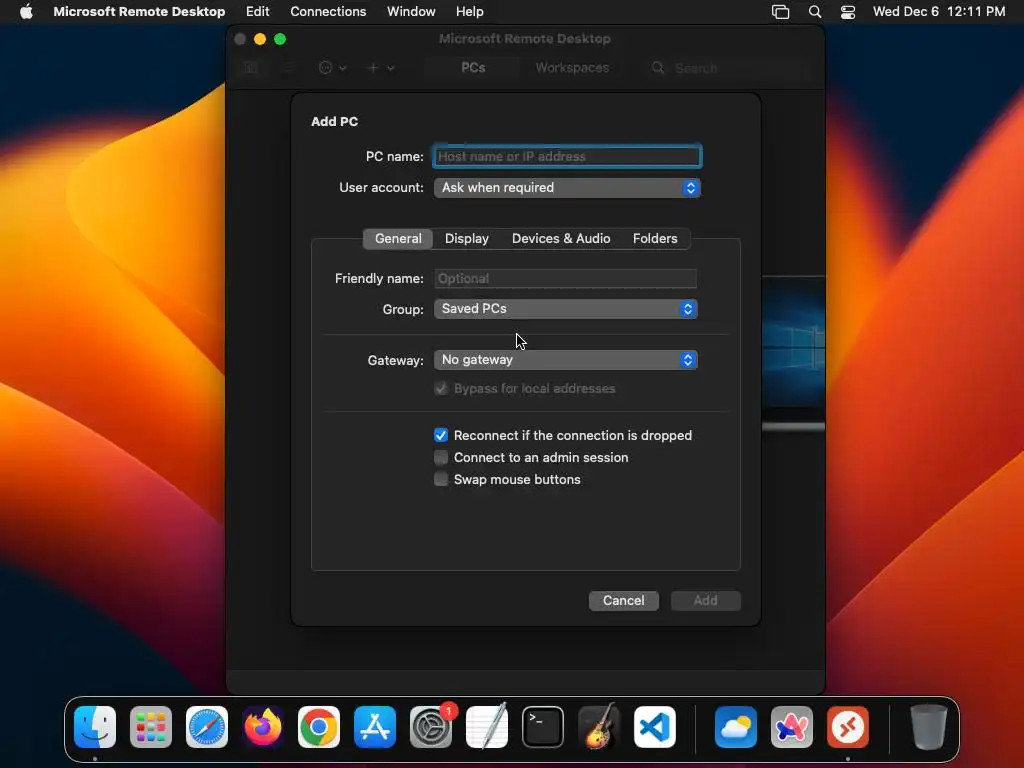
Task: Click the Friendly name input field
Action: [x=566, y=279]
